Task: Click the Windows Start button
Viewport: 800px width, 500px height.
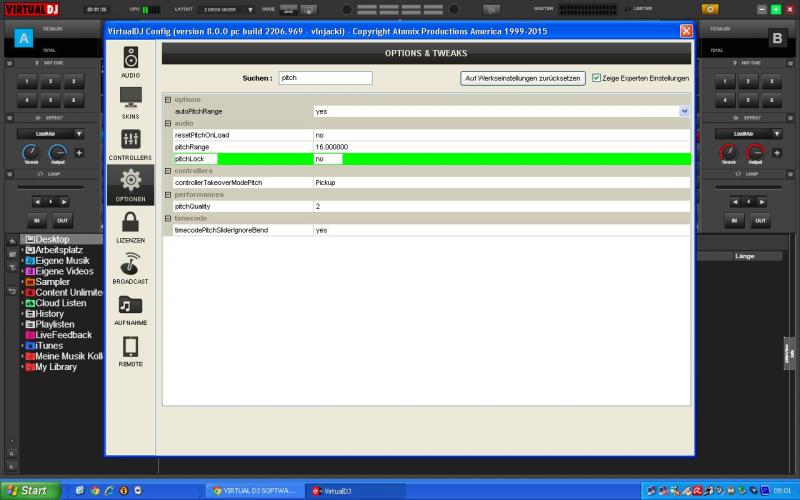Action: 30,491
